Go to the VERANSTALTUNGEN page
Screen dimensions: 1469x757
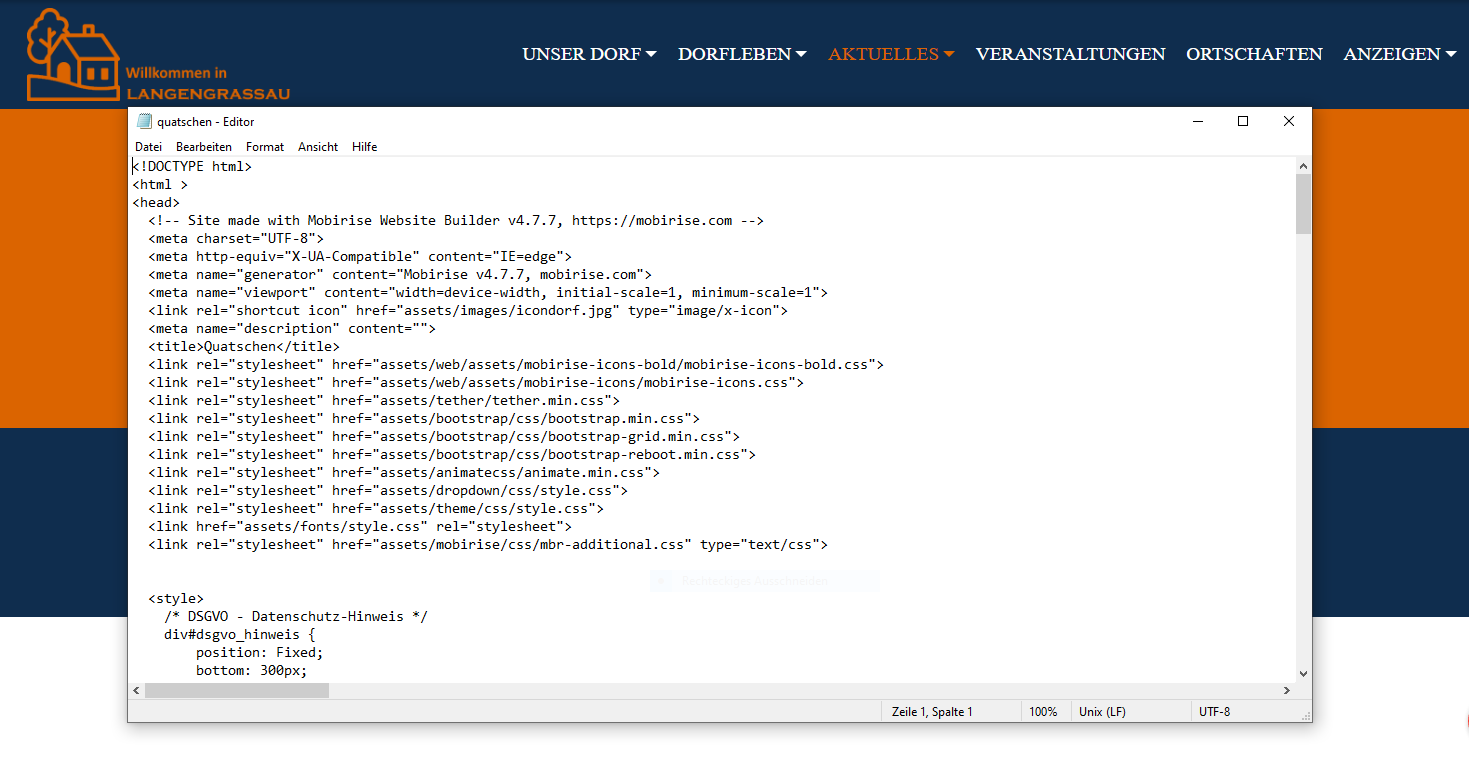tap(1070, 54)
